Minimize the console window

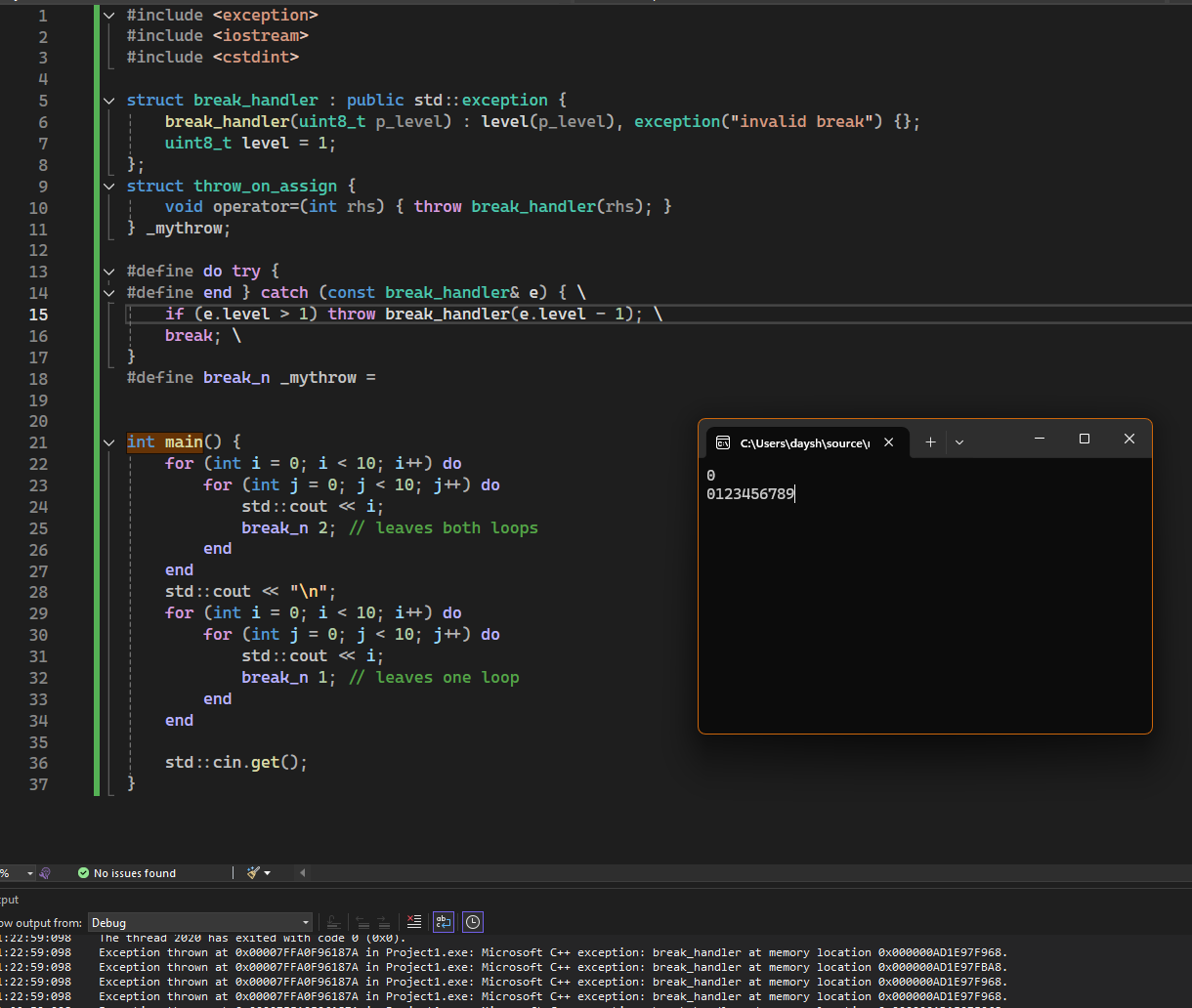[1040, 440]
